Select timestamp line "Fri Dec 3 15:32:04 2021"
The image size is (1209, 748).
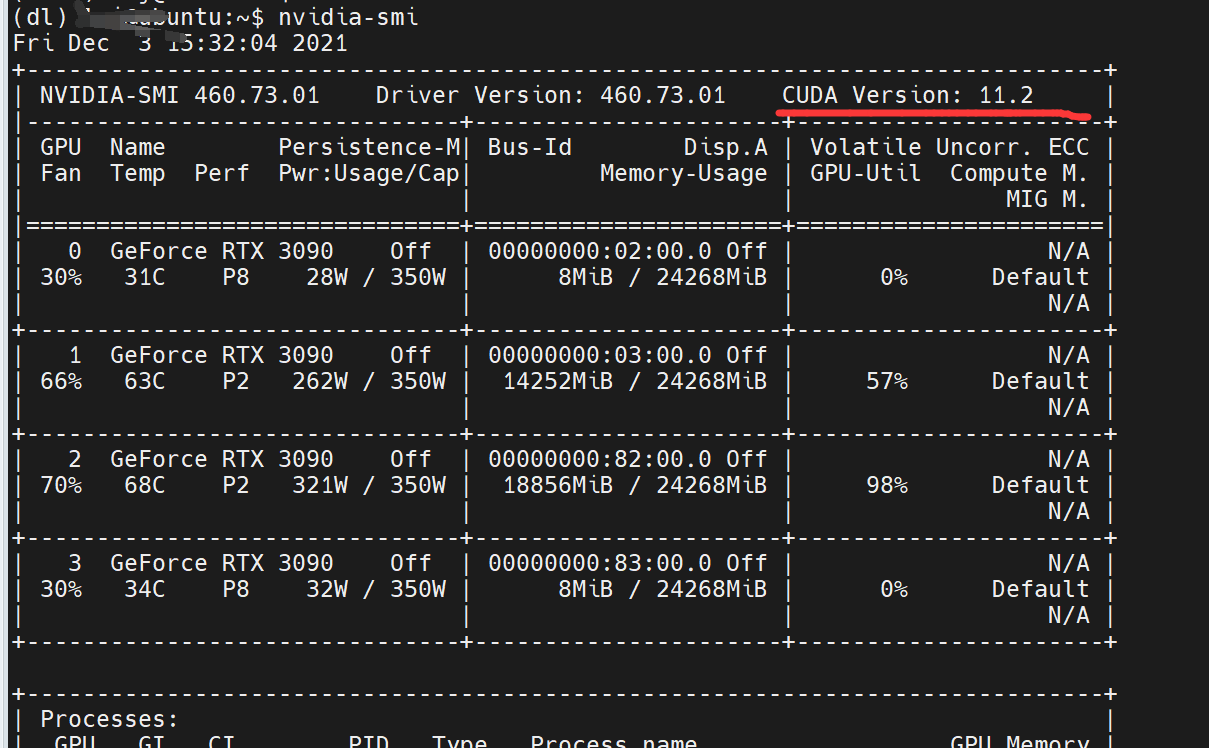click(x=180, y=44)
